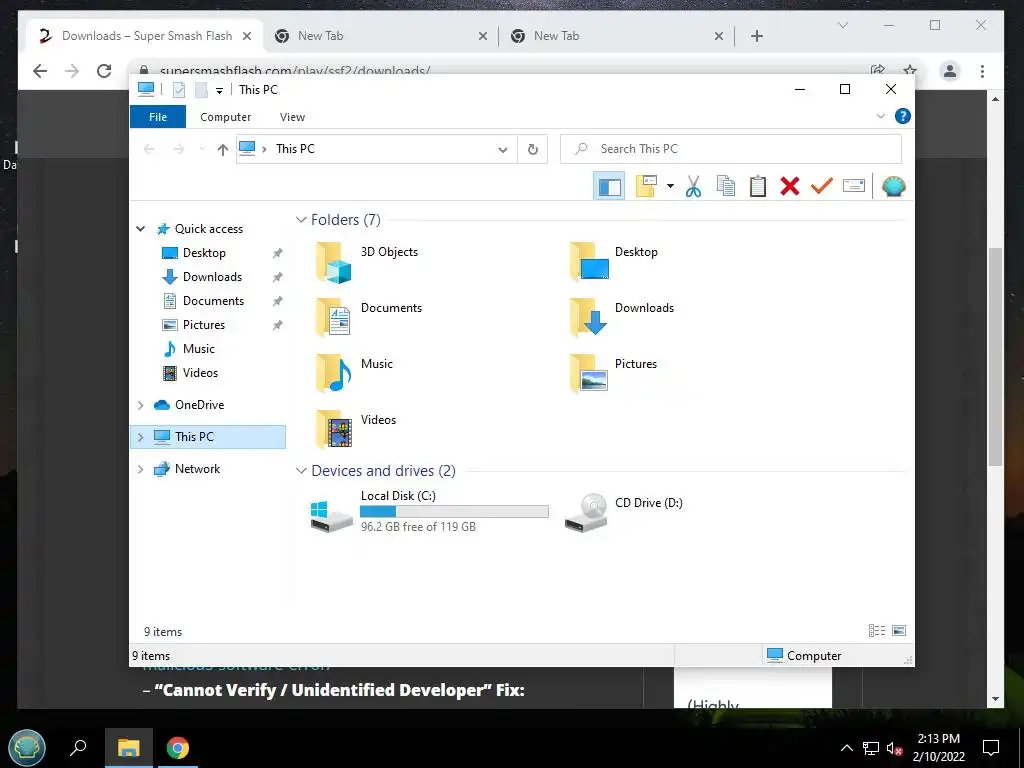This screenshot has height=768, width=1024.
Task: Click the Properties quick access toolbar icon
Action: pyautogui.click(x=178, y=90)
